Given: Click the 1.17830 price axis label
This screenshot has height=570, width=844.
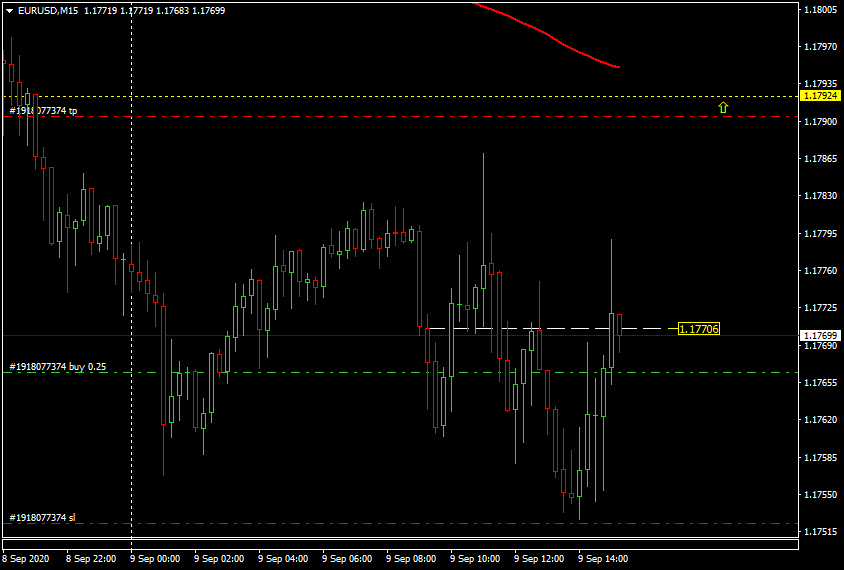Looking at the screenshot, I should [820, 196].
